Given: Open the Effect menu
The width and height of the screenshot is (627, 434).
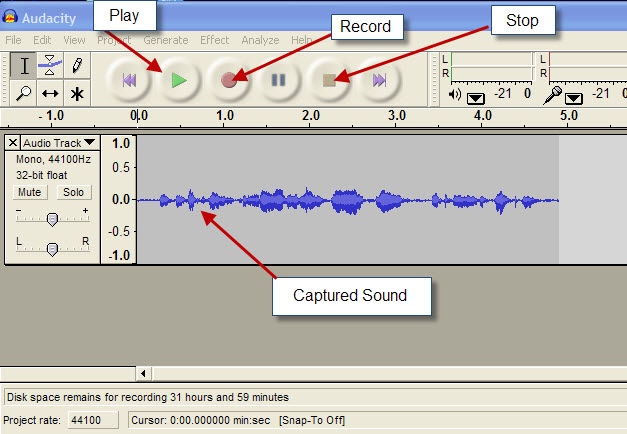Looking at the screenshot, I should [215, 40].
